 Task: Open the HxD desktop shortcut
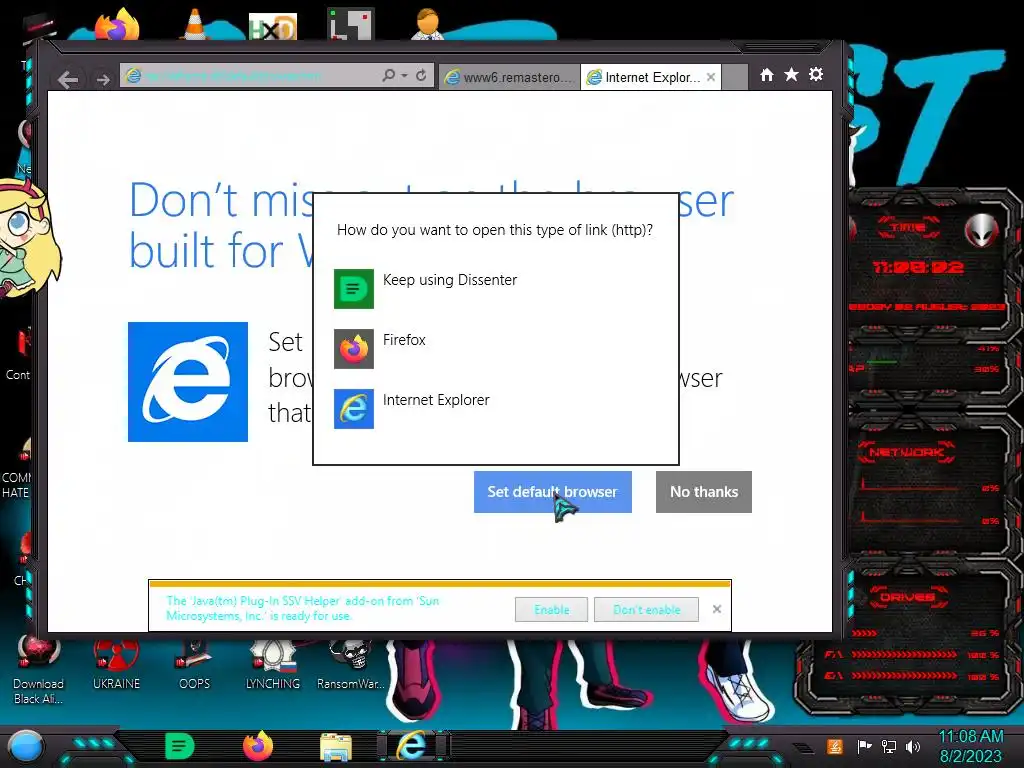pos(273,27)
